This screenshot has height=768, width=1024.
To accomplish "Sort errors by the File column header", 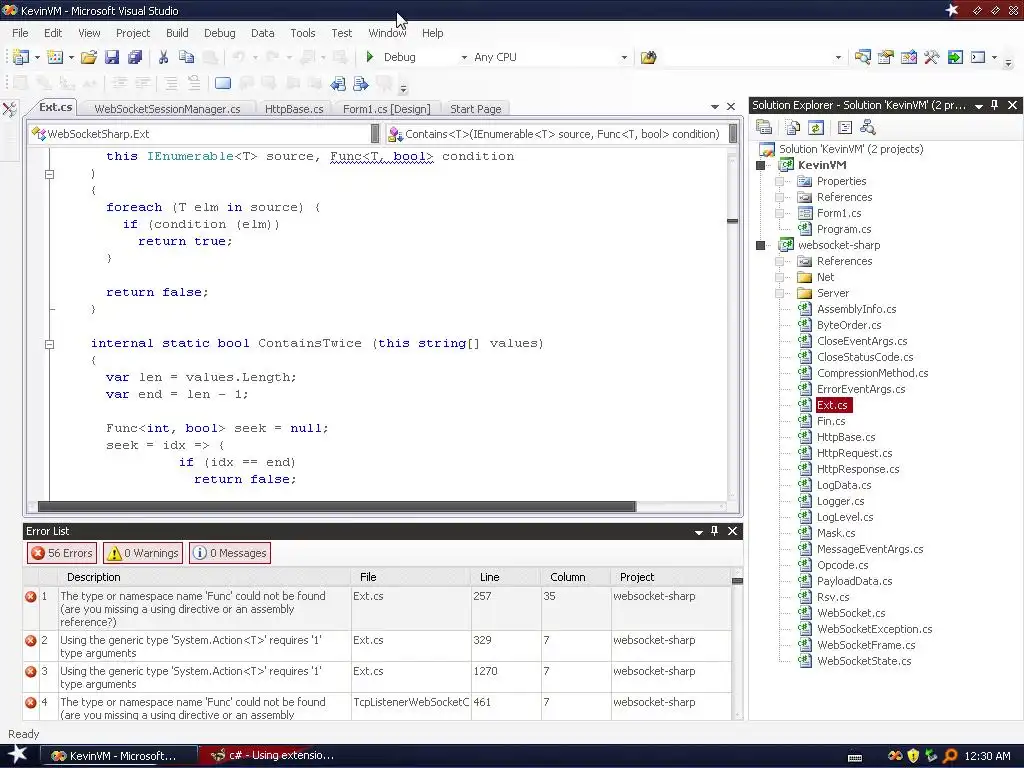I will (411, 577).
